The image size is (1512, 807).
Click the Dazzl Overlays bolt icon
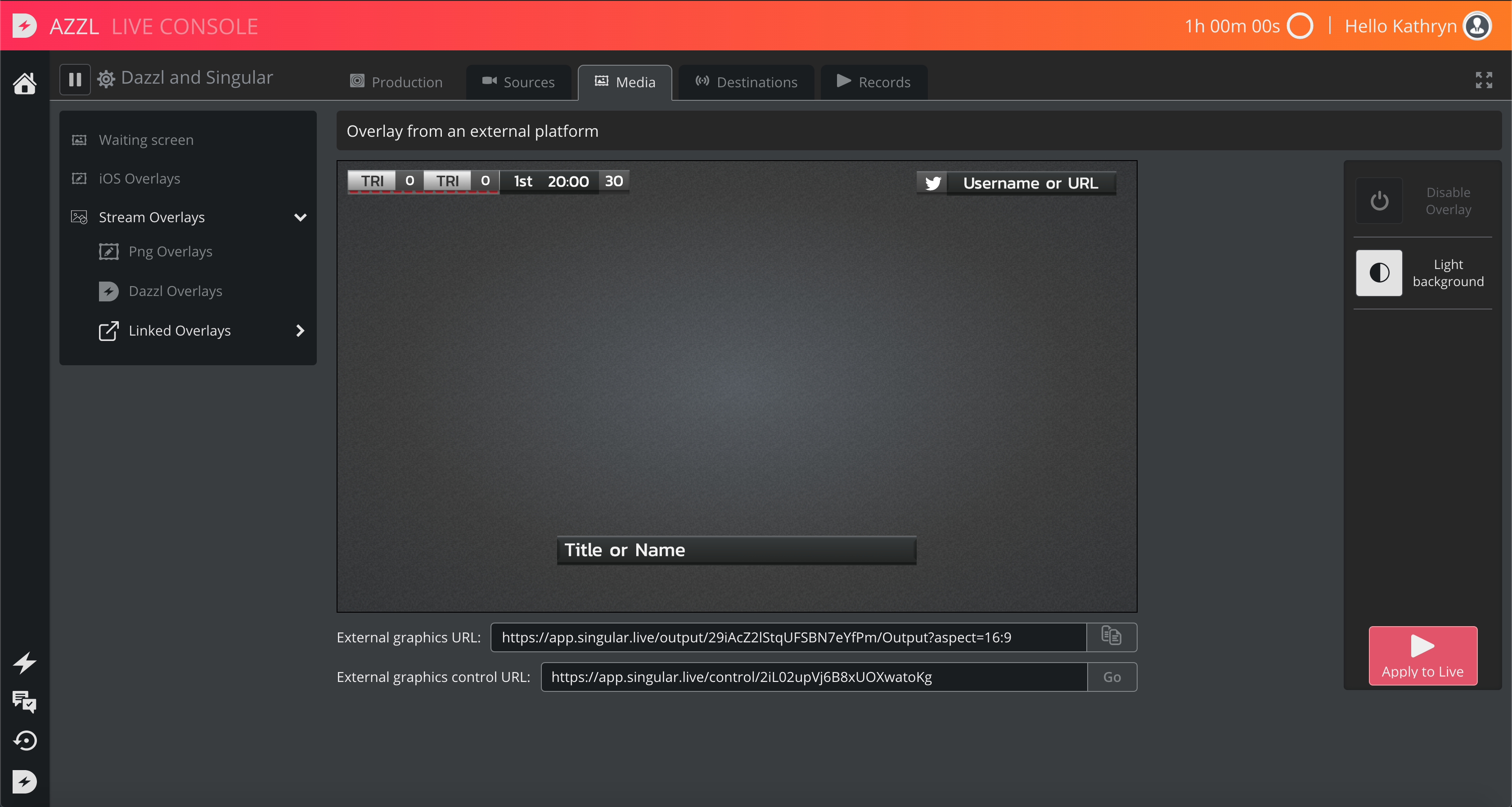108,291
